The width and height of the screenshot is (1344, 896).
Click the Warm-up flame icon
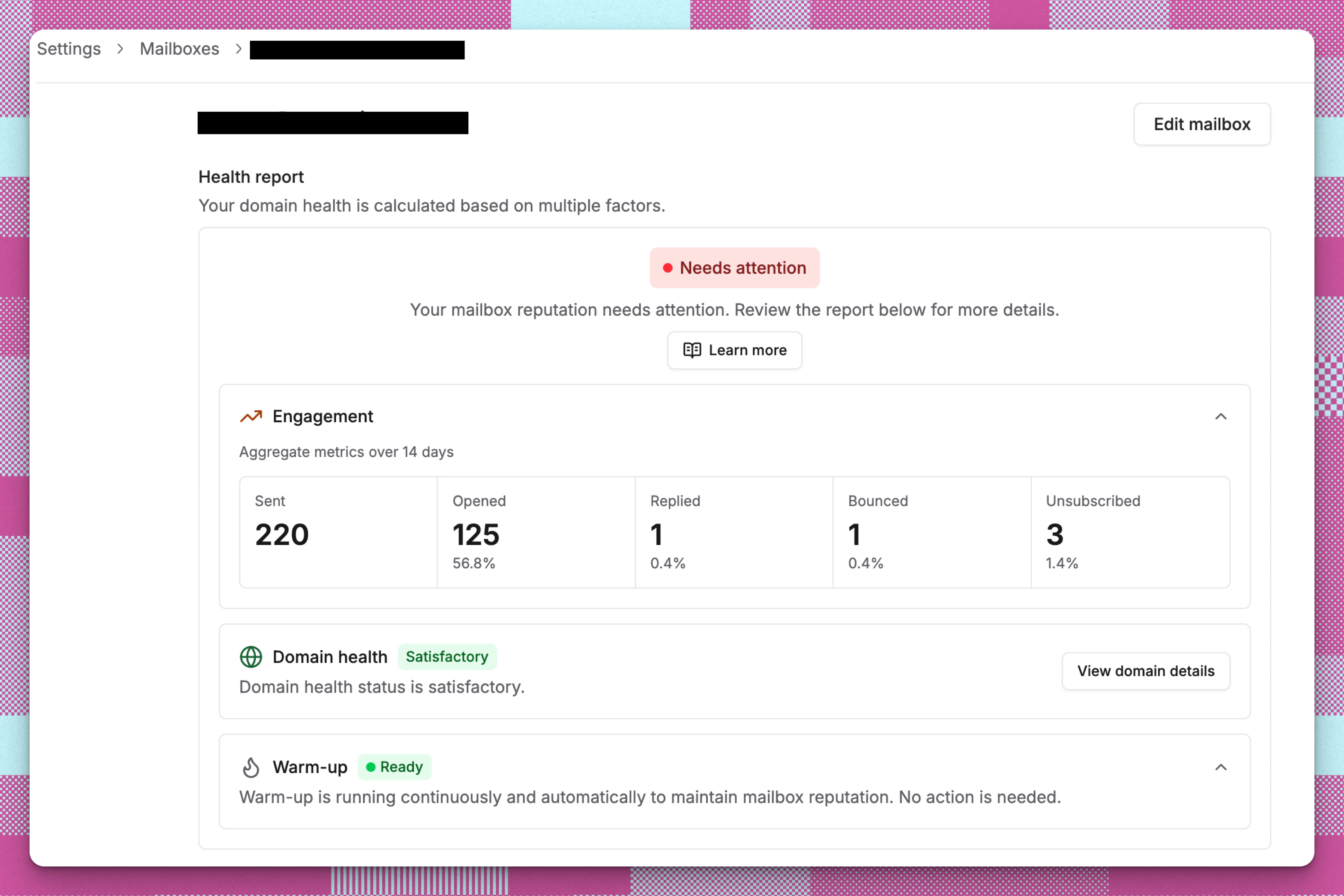click(252, 768)
